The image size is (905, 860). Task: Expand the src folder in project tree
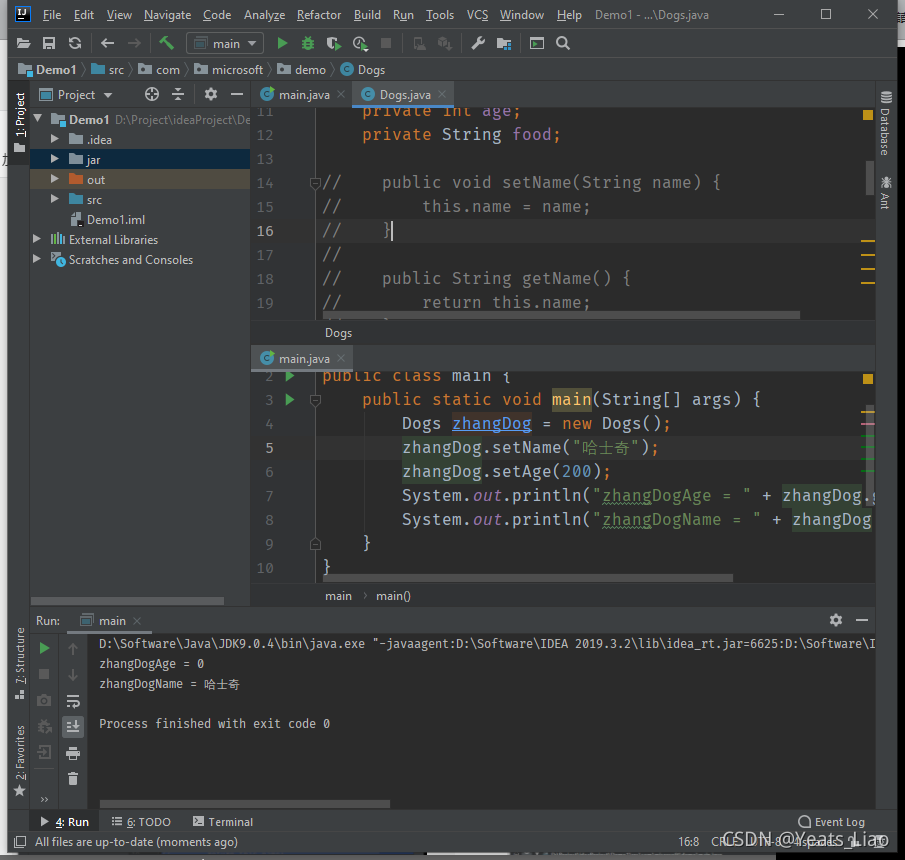(x=55, y=200)
